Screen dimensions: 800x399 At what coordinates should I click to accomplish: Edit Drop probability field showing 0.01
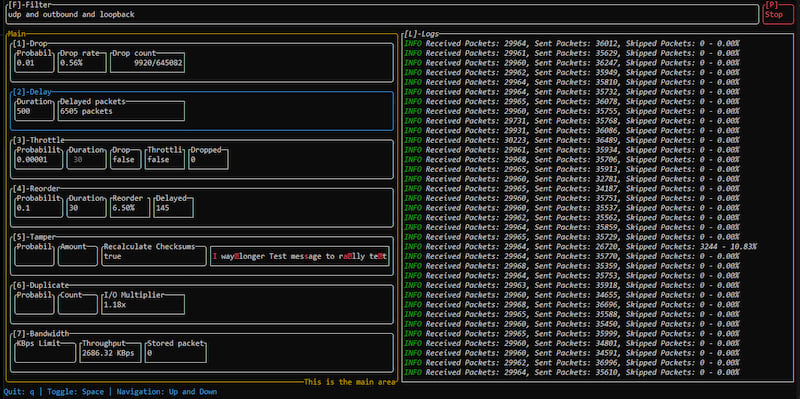pos(34,62)
